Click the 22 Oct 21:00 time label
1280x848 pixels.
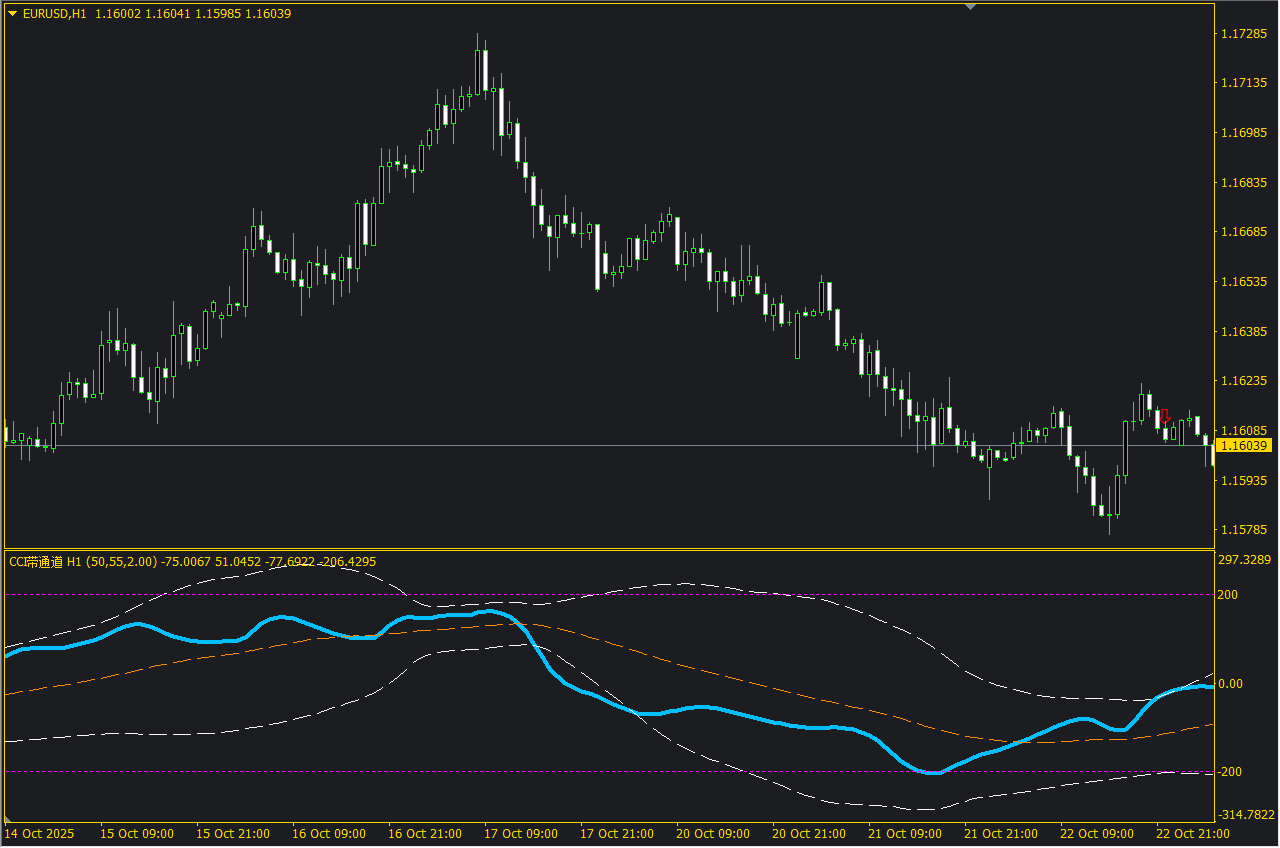pos(1192,833)
